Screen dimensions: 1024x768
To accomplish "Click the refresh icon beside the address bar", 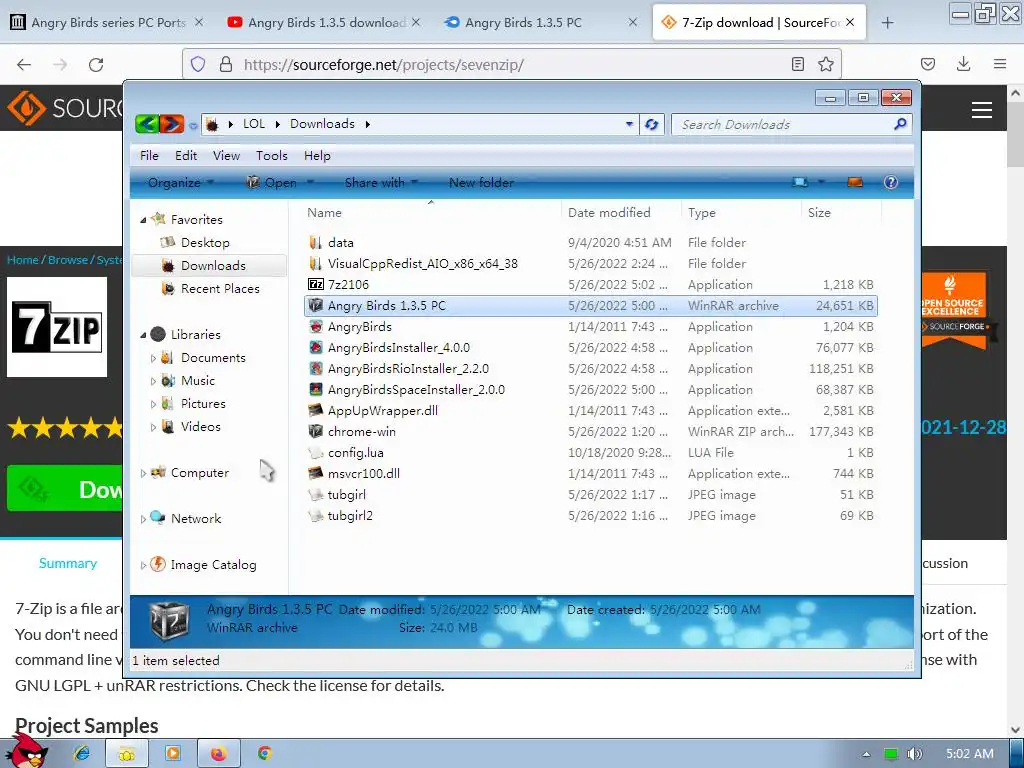I will (x=651, y=124).
